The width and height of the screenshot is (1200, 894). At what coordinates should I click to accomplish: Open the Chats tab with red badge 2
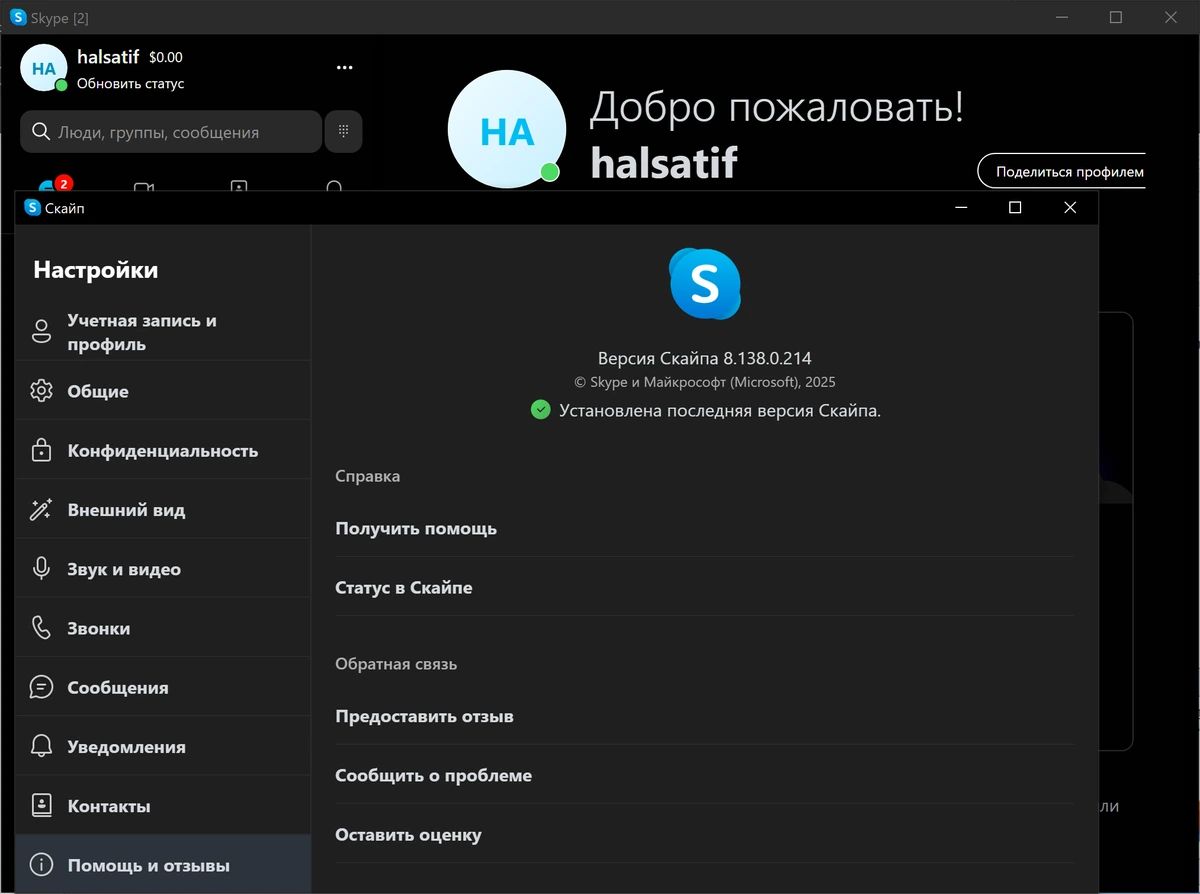pos(53,186)
